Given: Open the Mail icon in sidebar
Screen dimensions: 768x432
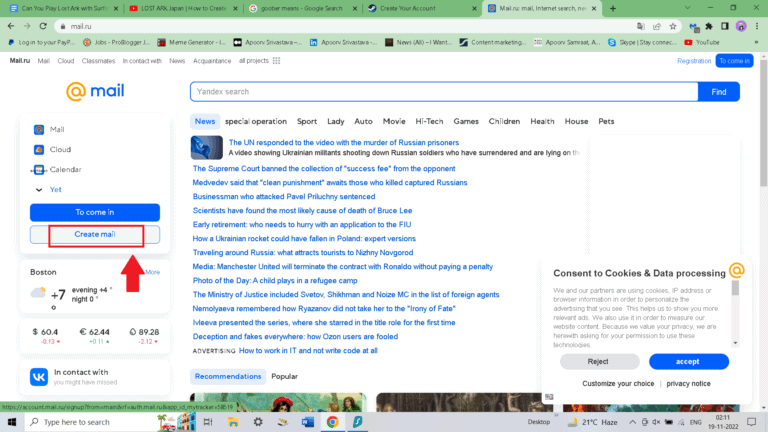Looking at the screenshot, I should (x=39, y=130).
